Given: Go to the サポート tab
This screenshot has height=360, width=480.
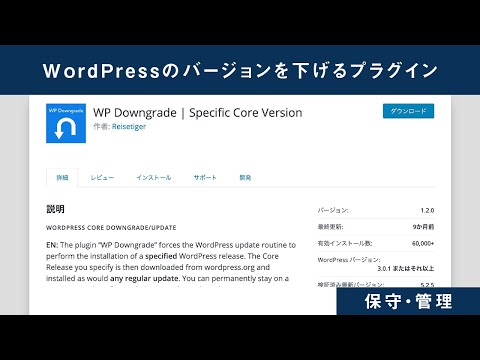Looking at the screenshot, I should tap(205, 178).
